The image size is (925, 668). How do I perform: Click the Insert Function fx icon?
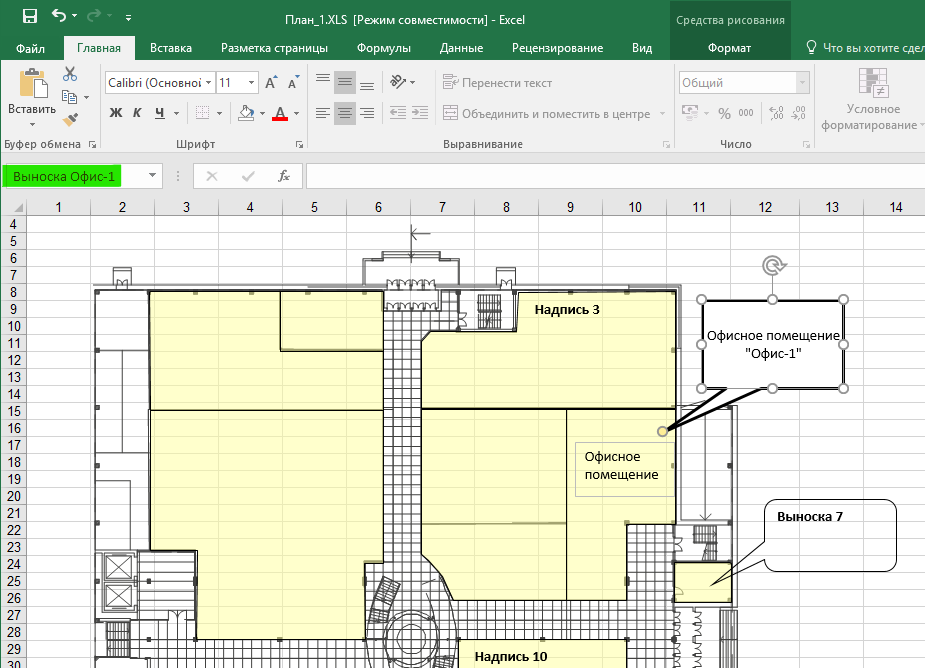point(284,176)
